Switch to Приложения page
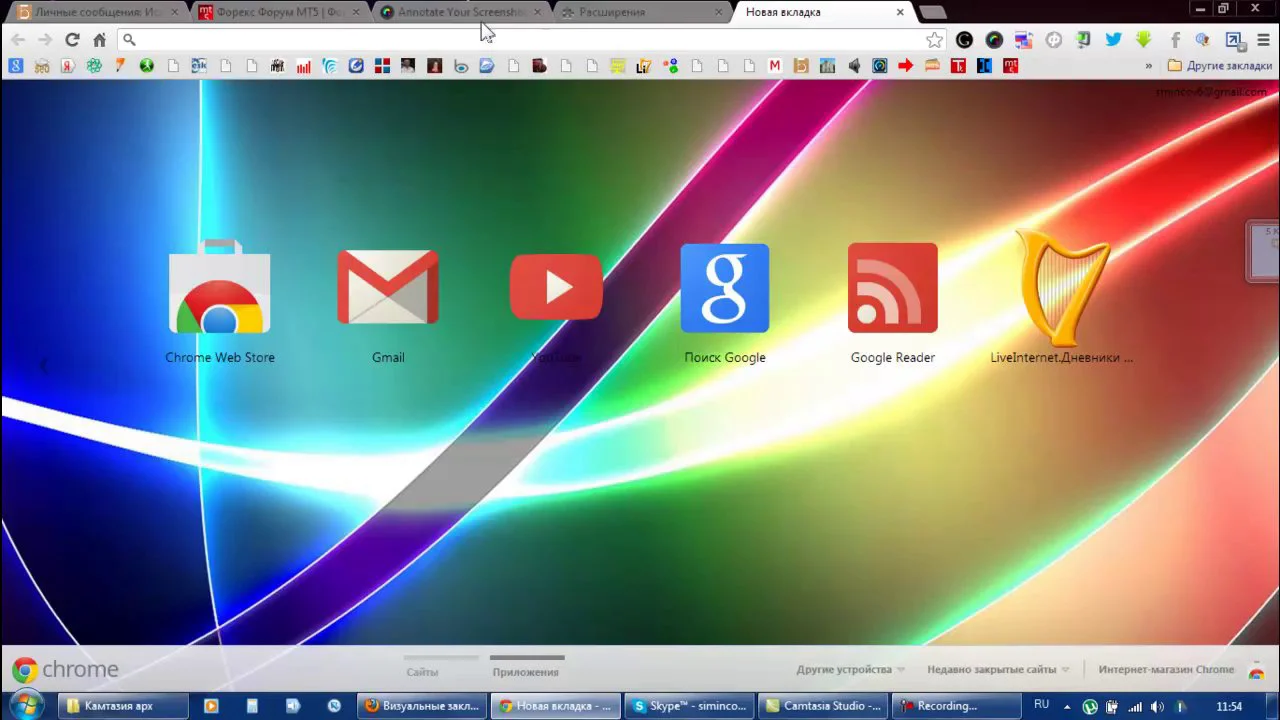This screenshot has width=1280, height=720. (525, 672)
